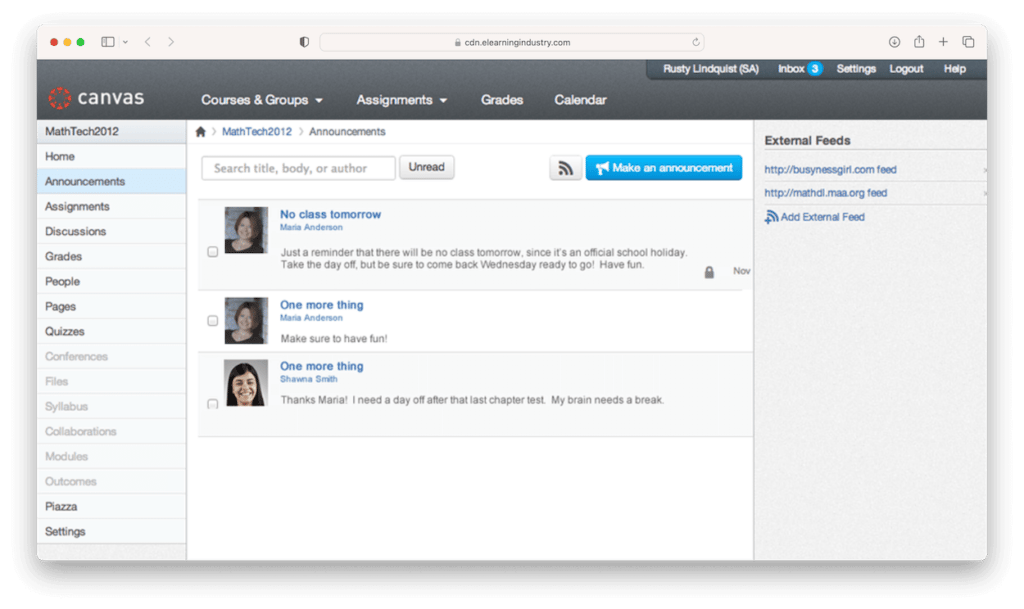1024x609 pixels.
Task: Check Shawna Smith's One more thing checkbox
Action: pos(213,404)
